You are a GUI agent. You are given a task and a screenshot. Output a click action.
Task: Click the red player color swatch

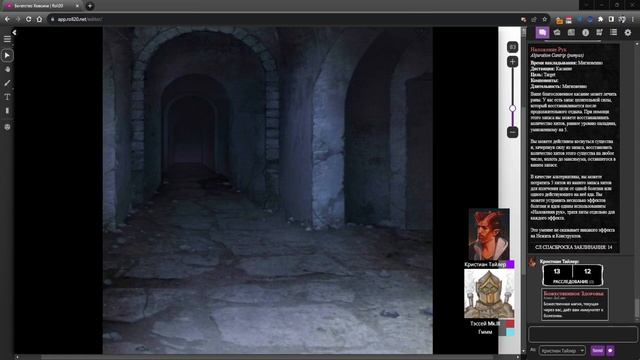510,324
